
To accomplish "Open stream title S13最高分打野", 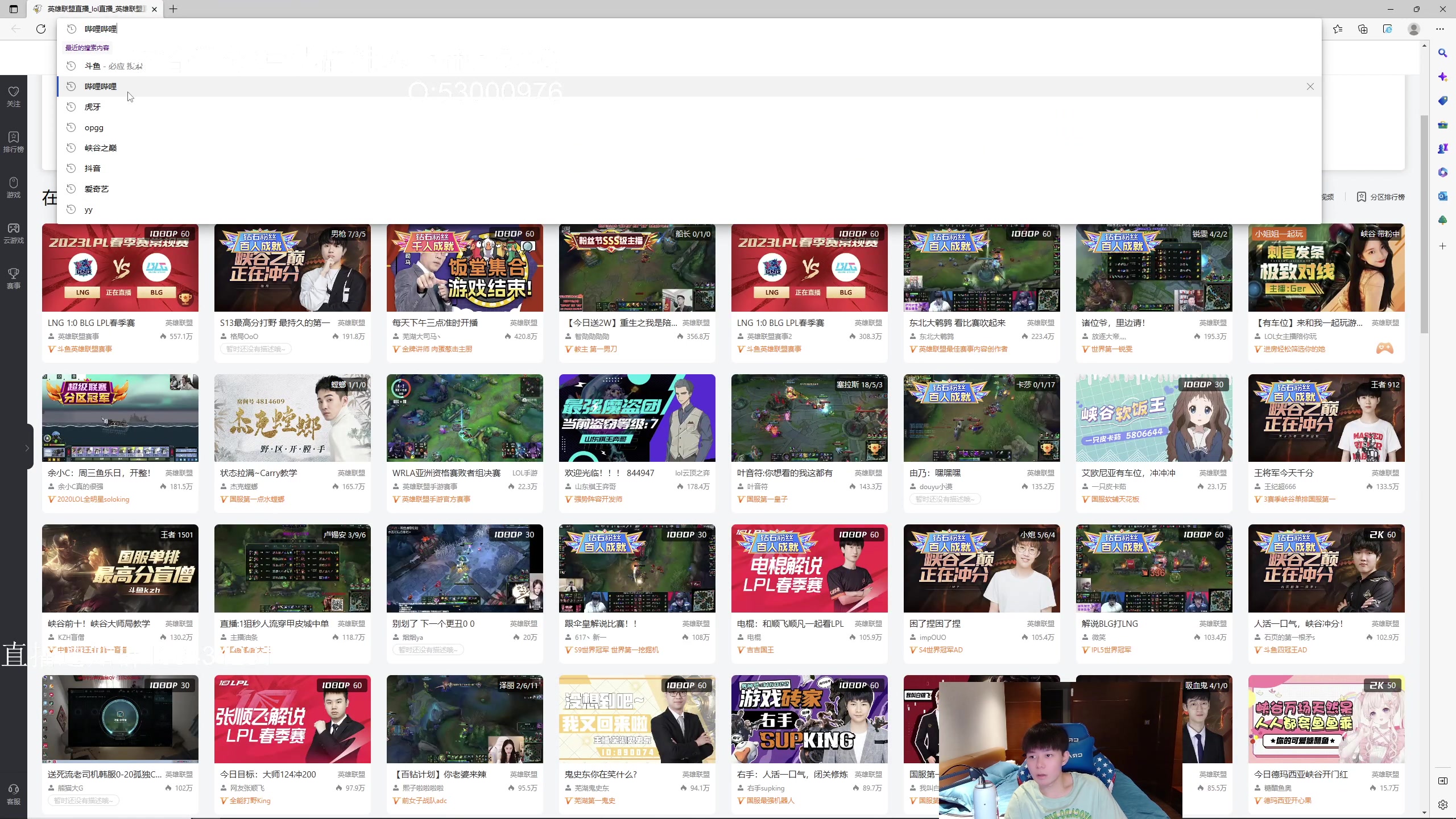I will (x=275, y=322).
